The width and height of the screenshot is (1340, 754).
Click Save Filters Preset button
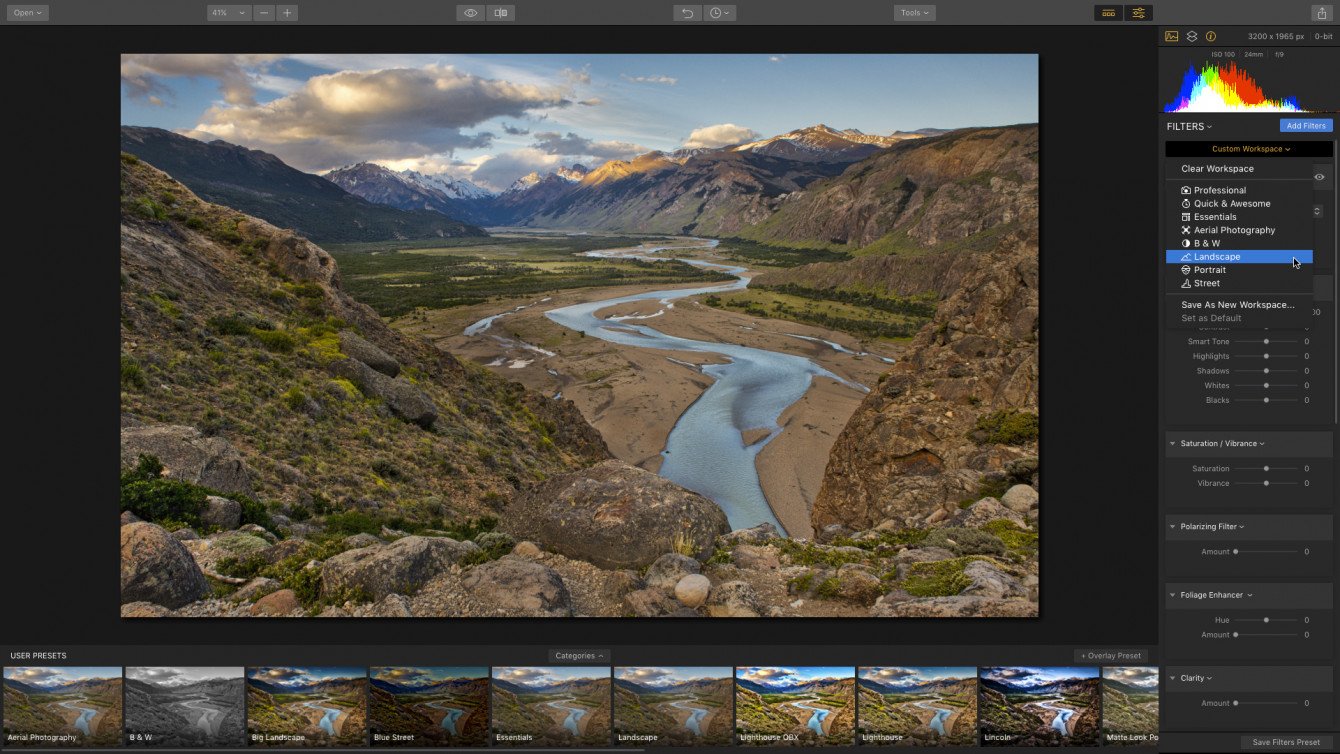[1286, 742]
